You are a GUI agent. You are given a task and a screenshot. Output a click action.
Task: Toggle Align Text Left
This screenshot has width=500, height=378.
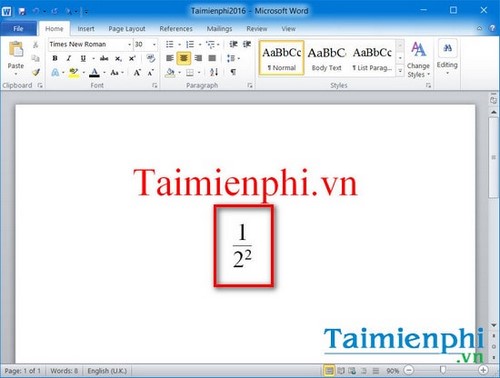point(170,58)
